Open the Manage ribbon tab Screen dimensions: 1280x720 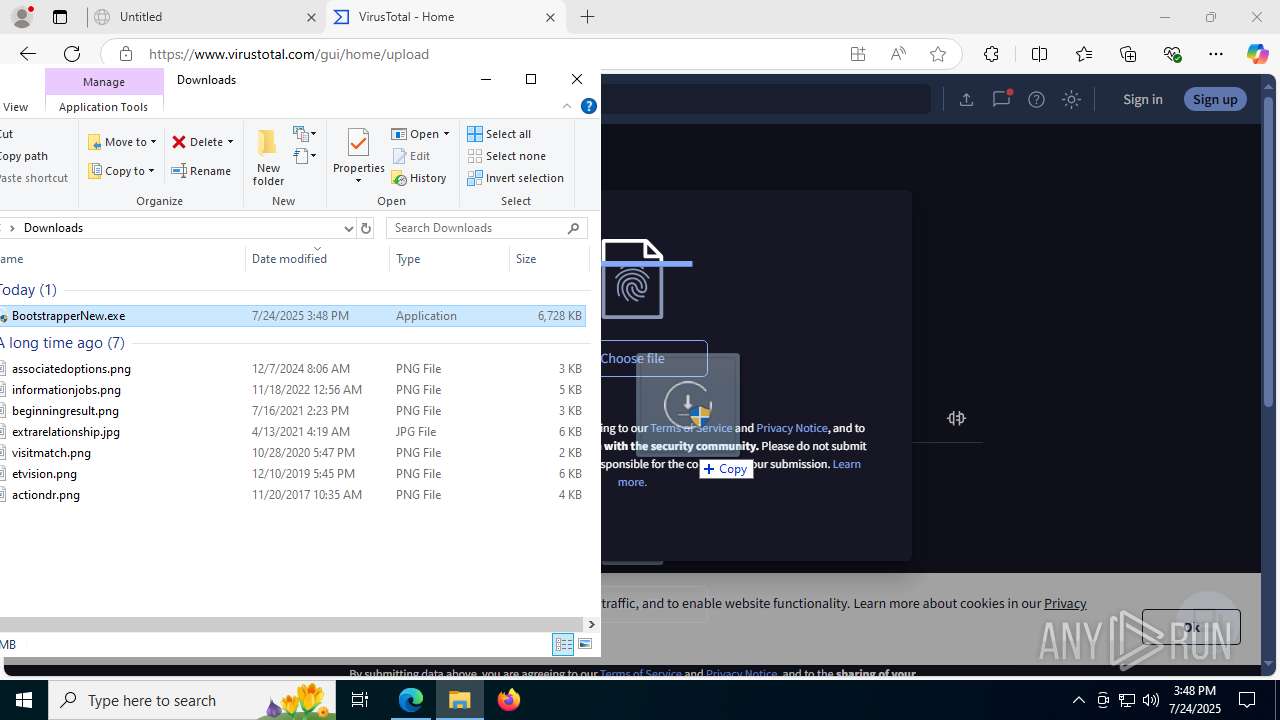point(104,82)
